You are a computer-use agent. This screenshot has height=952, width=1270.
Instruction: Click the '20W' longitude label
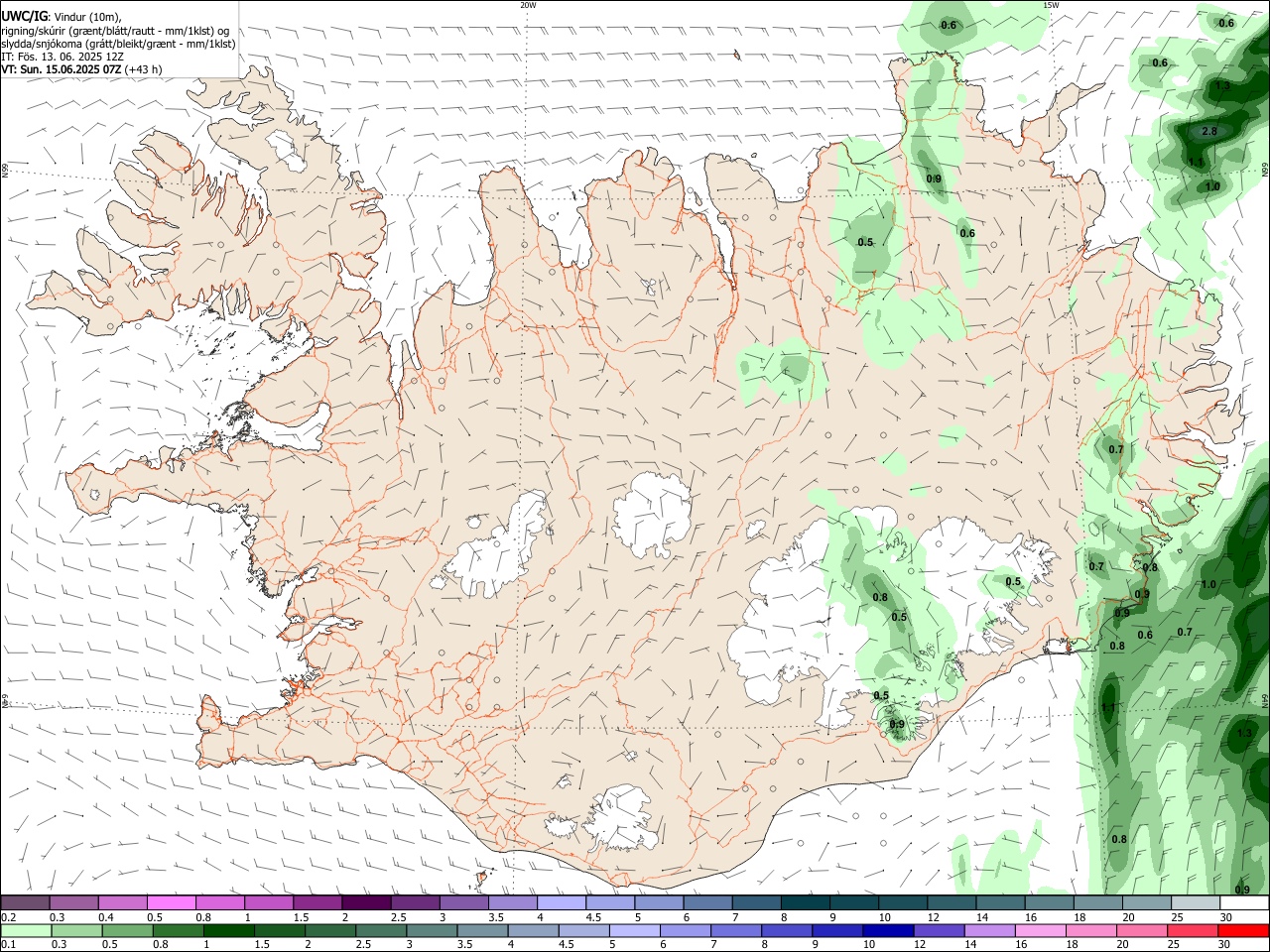coord(528,5)
